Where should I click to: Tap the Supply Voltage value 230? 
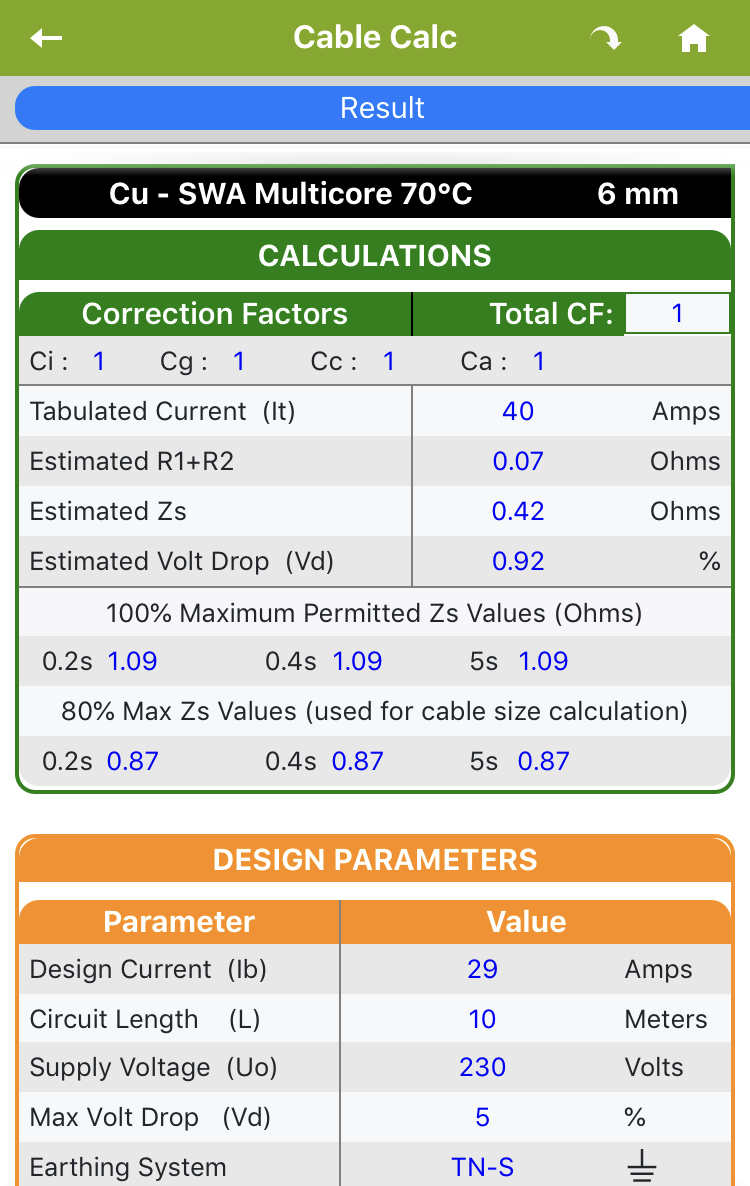[x=482, y=1067]
